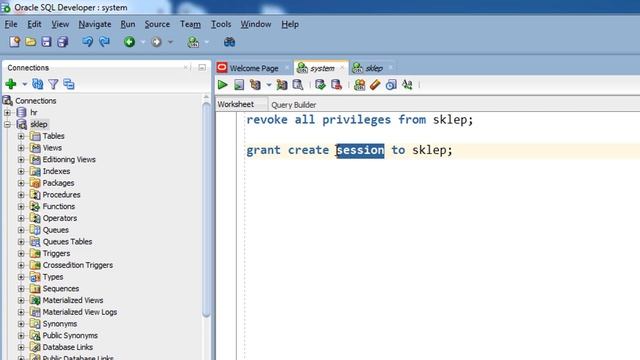Screen dimensions: 640x360
Task: Open the SQL Worksheet icon in main toolbar
Action: coord(193,42)
